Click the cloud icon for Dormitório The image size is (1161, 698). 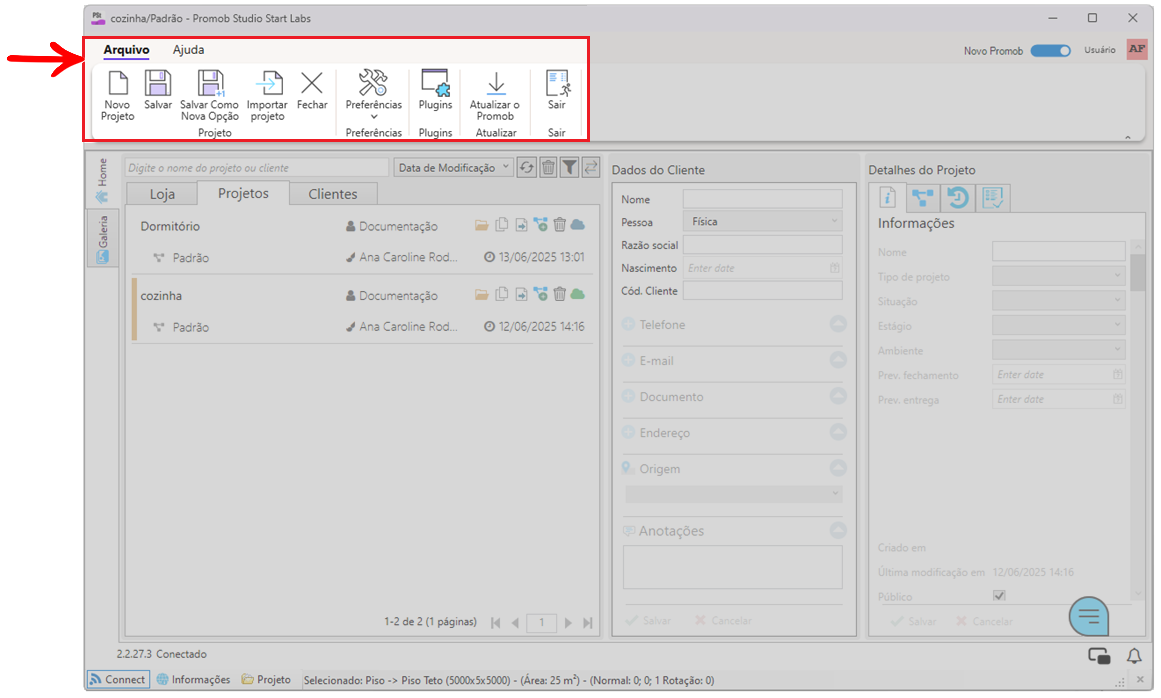tap(578, 225)
